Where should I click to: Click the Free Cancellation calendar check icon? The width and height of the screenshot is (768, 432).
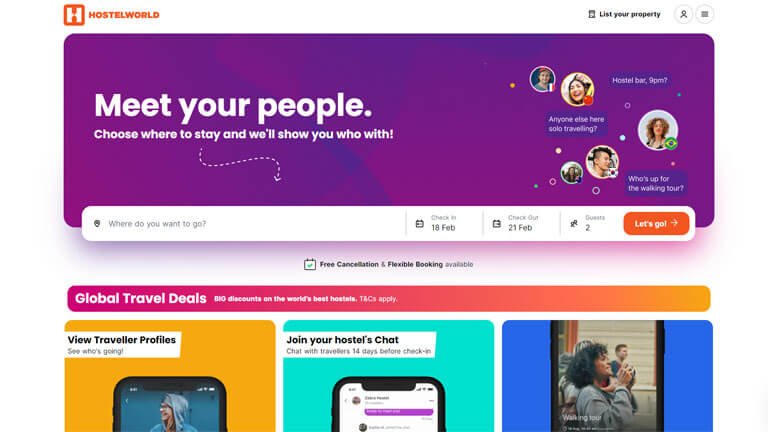310,264
